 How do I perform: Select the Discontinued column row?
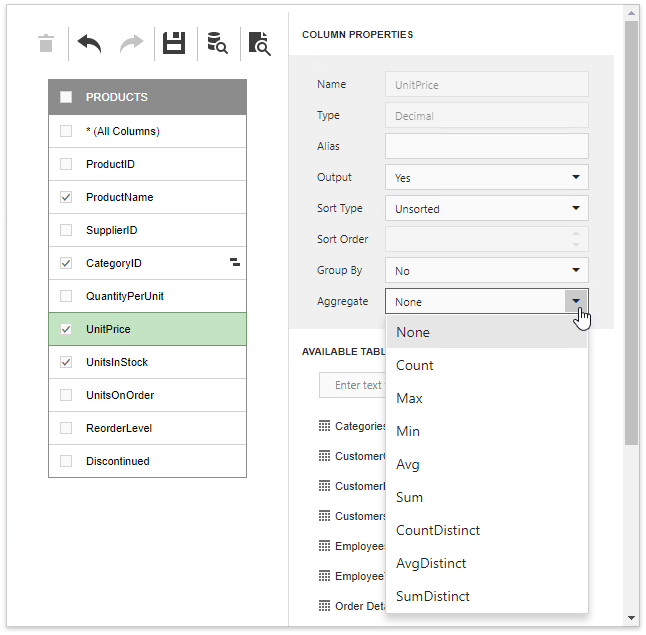pos(147,461)
